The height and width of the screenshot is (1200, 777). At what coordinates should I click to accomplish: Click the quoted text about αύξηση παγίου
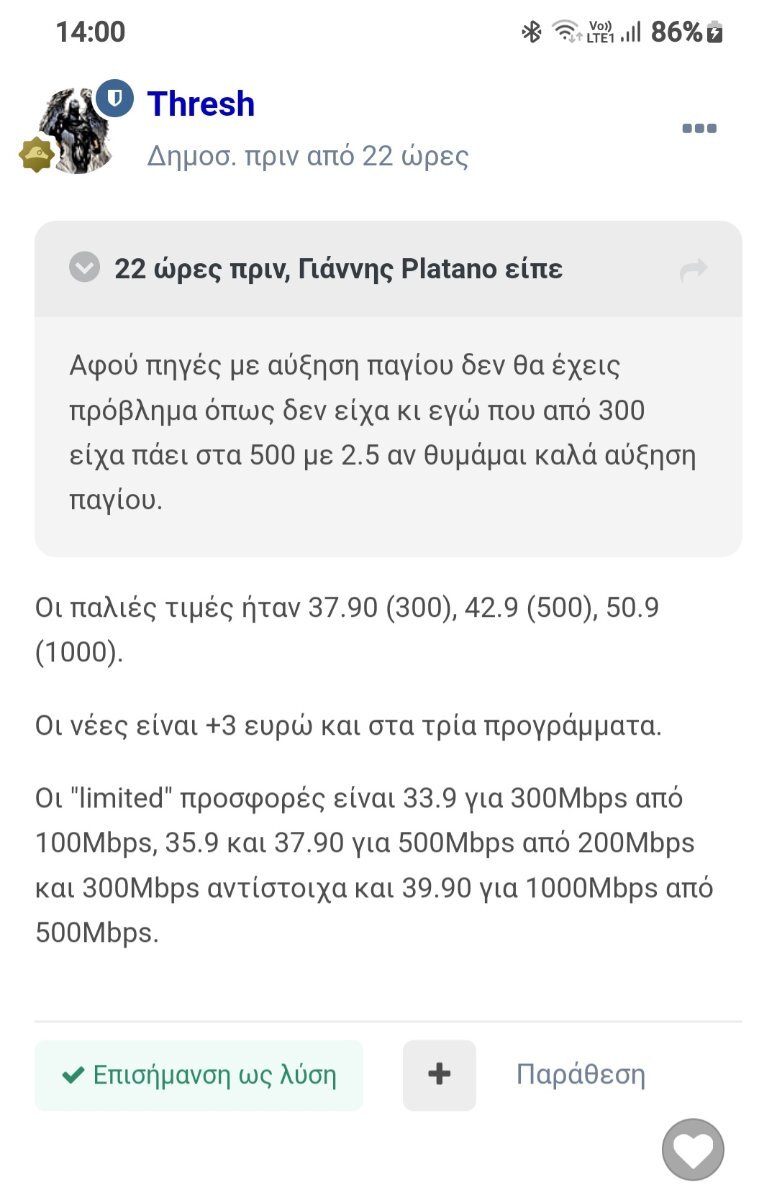tap(383, 432)
